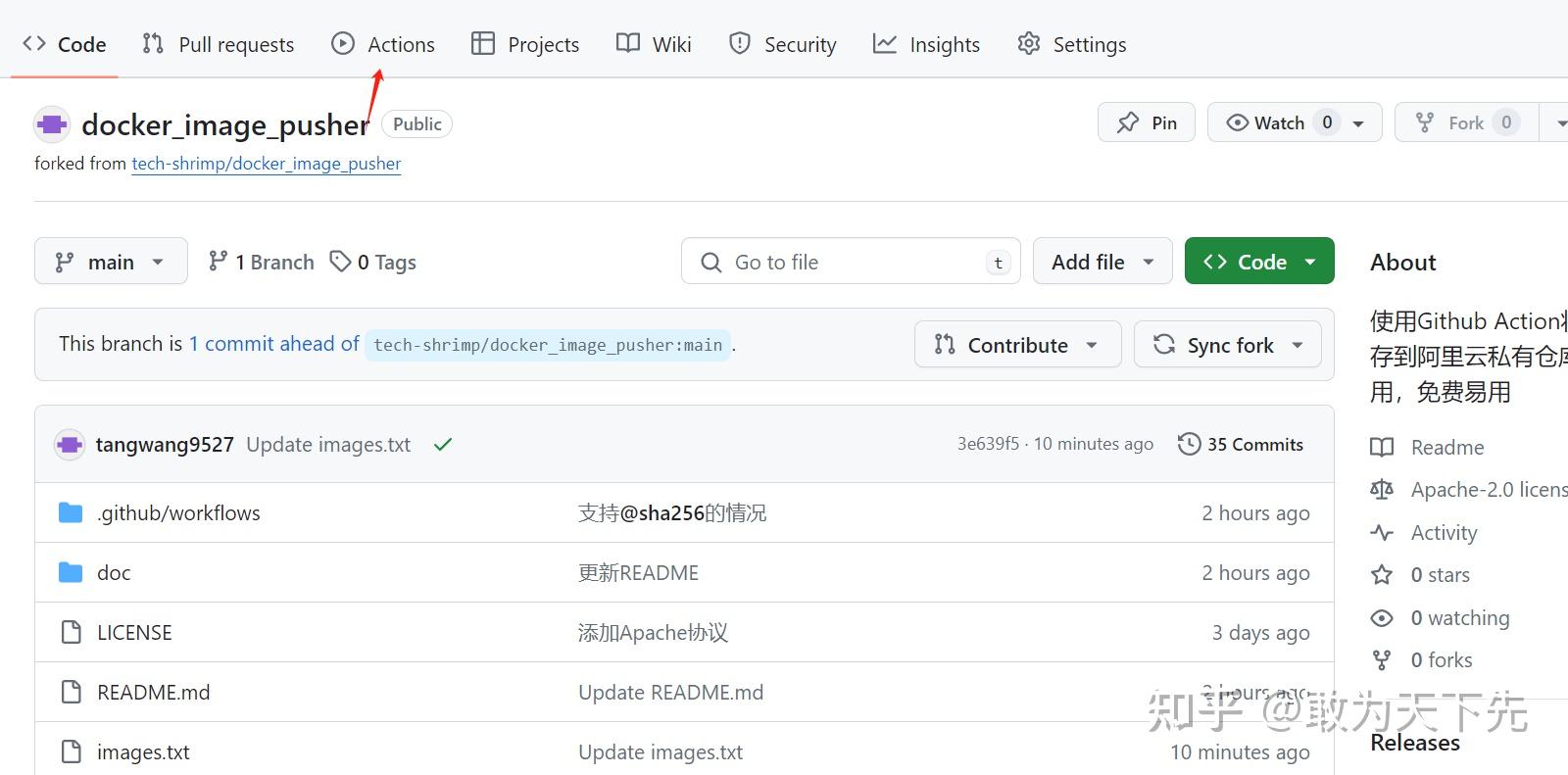This screenshot has width=1568, height=775.
Task: Open upstream tech-shrimp/docker_image_pusher link
Action: 267,164
